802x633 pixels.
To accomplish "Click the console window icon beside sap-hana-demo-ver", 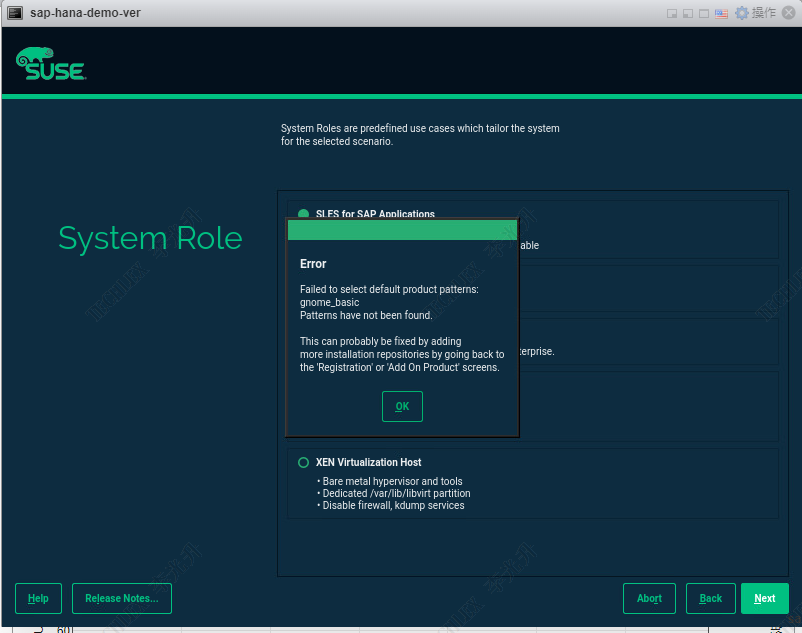I will 15,13.
